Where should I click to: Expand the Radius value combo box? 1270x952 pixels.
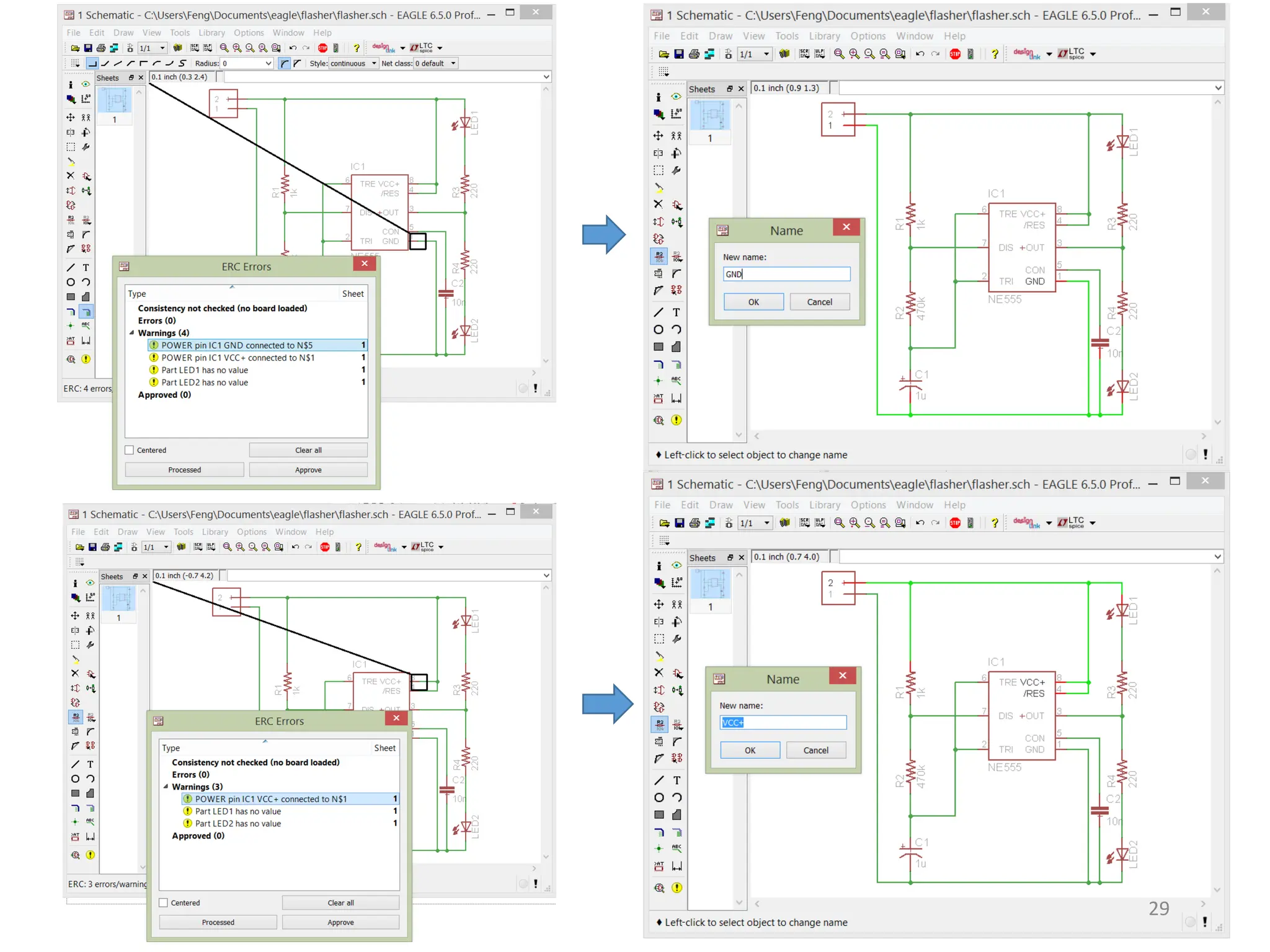(x=269, y=63)
